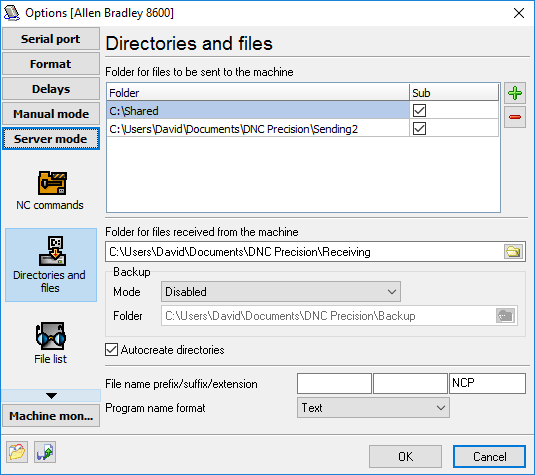Click the load settings folder icon at bottom left
The height and width of the screenshot is (475, 535).
pyautogui.click(x=17, y=452)
